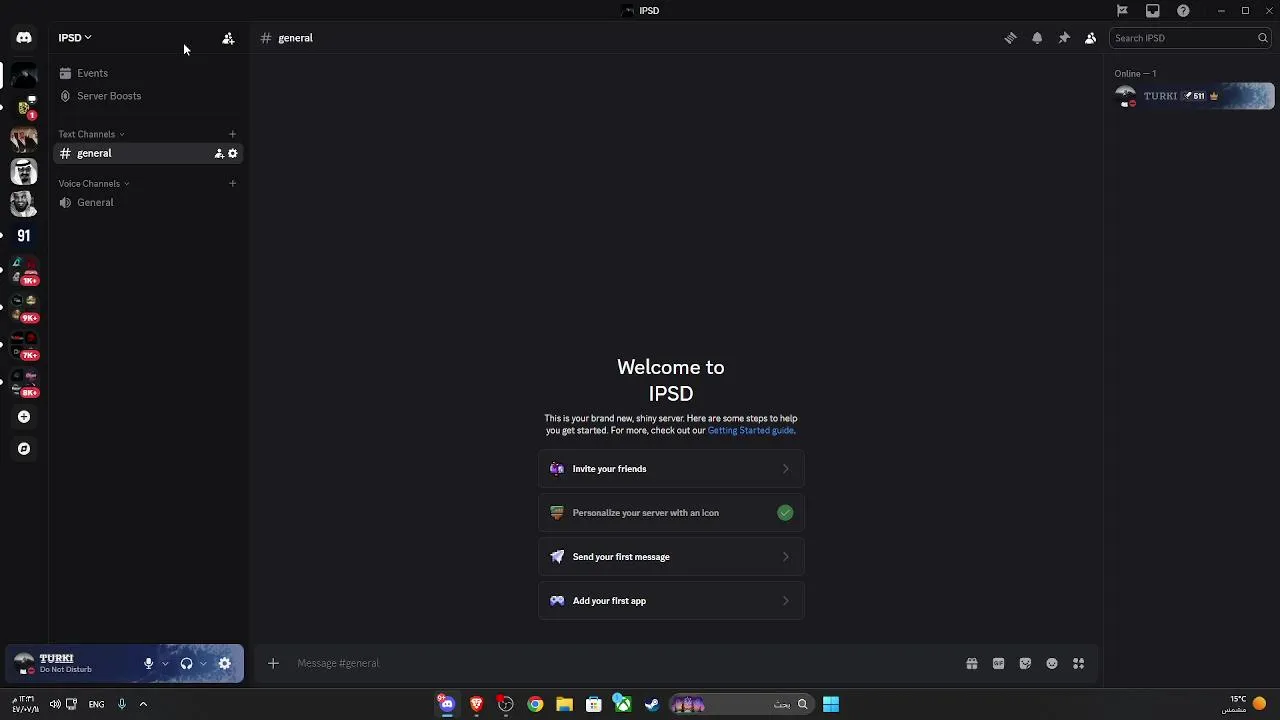Open Discover servers compass icon
This screenshot has width=1280, height=720.
24,449
